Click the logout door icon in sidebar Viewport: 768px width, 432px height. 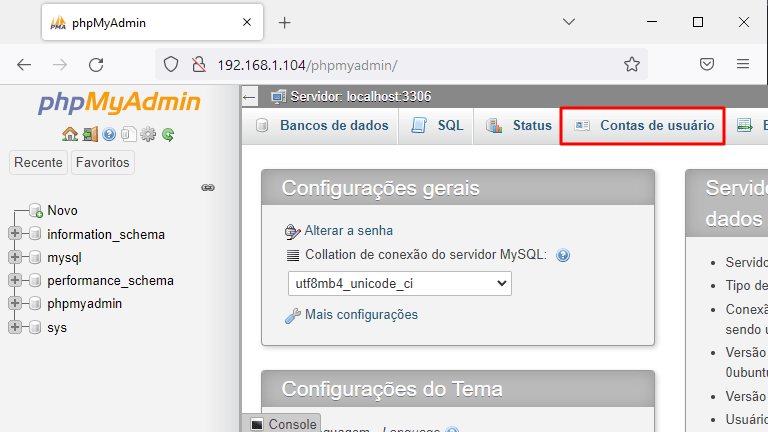[x=90, y=134]
